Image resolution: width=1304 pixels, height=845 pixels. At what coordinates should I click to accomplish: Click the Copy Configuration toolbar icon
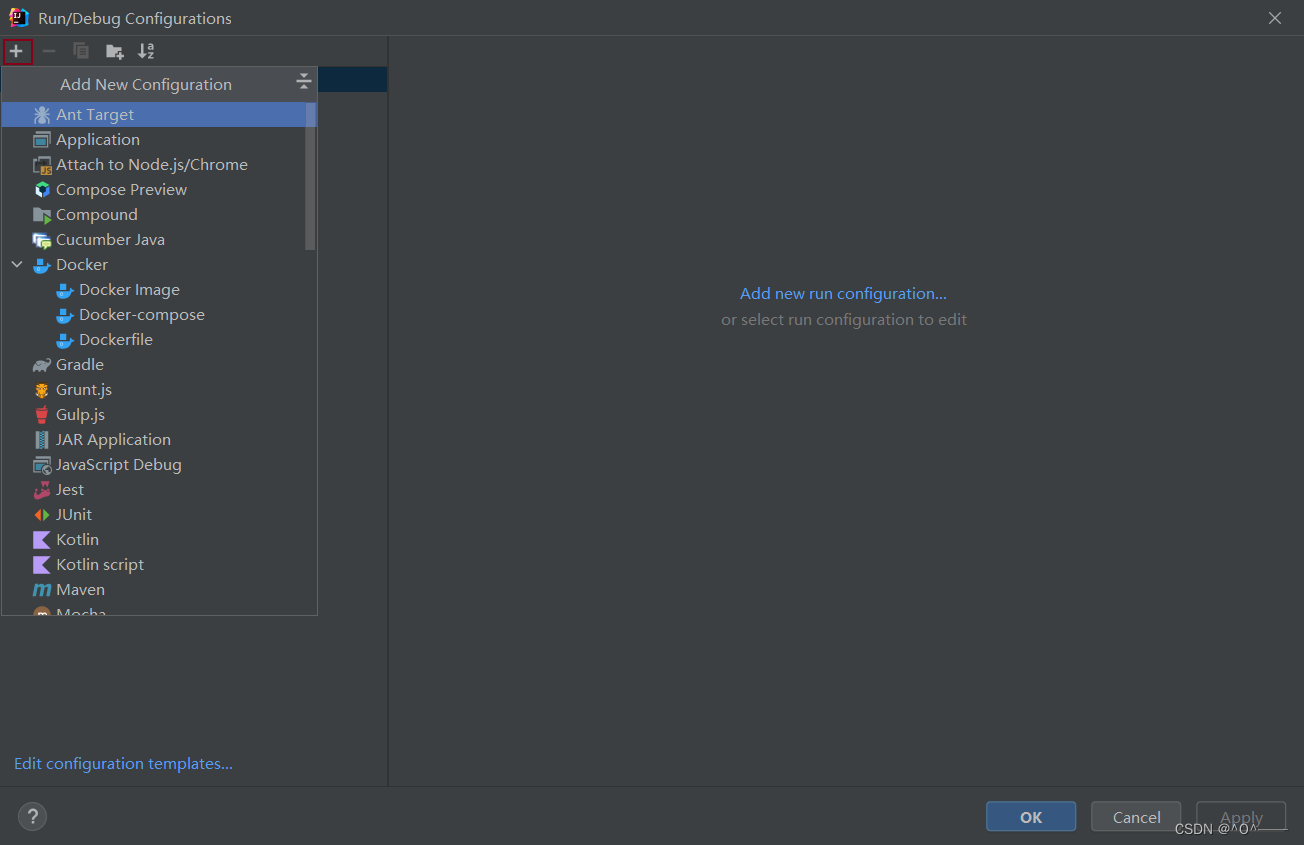(81, 51)
